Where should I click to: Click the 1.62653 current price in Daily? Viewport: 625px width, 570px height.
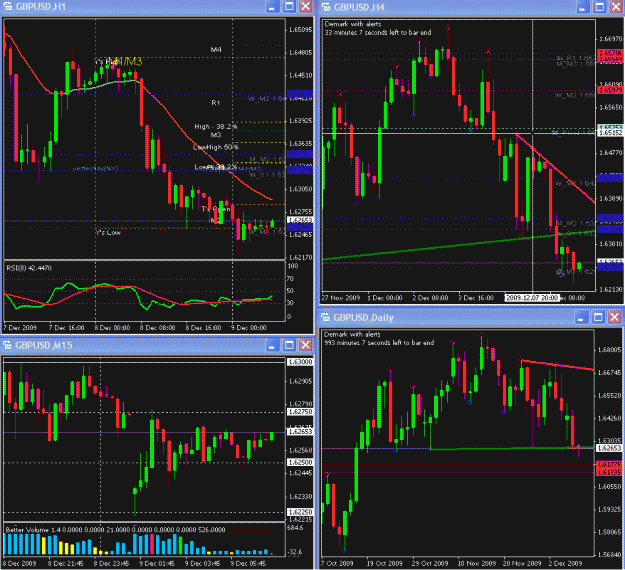(610, 448)
